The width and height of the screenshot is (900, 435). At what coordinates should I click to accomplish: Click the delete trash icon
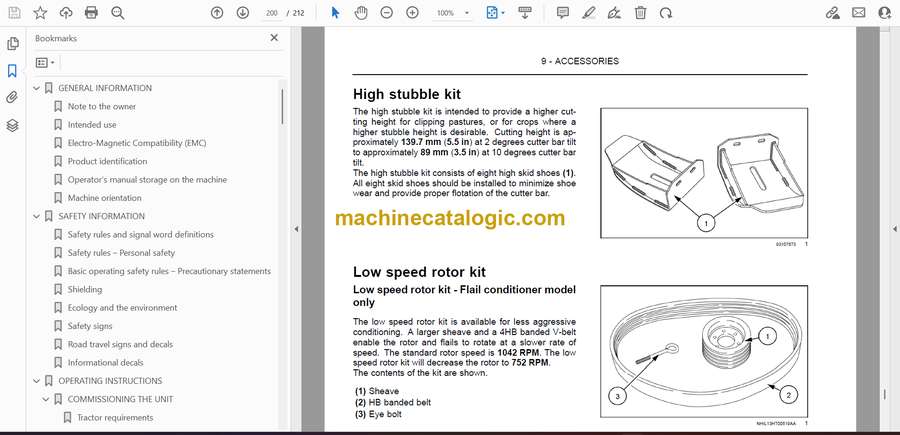point(640,13)
